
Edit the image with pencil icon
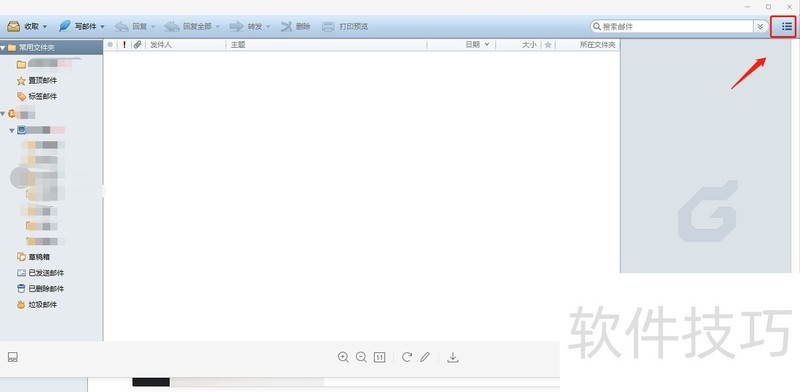[425, 357]
